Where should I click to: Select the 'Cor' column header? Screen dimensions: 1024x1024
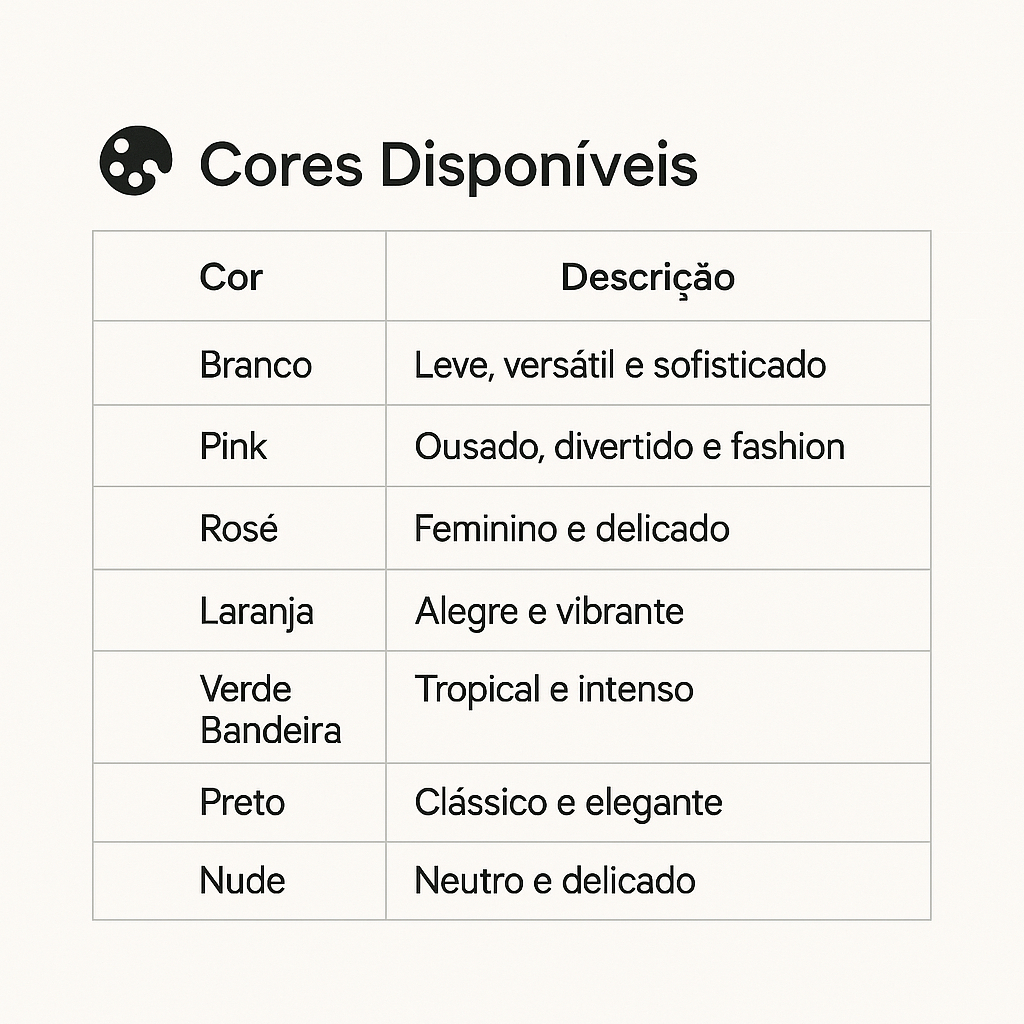click(231, 277)
